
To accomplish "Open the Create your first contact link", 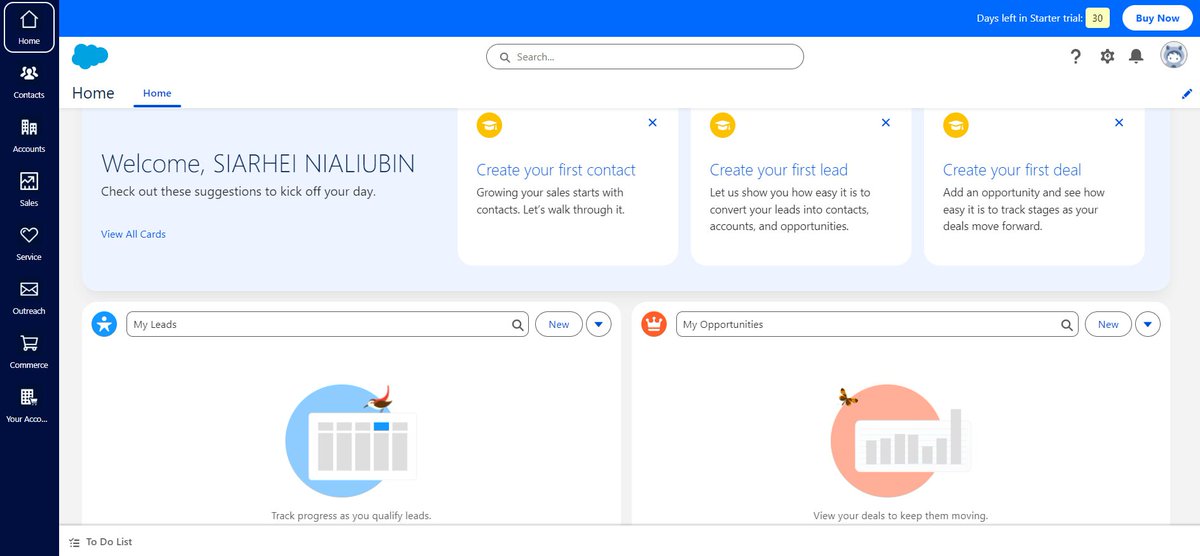I will 556,170.
